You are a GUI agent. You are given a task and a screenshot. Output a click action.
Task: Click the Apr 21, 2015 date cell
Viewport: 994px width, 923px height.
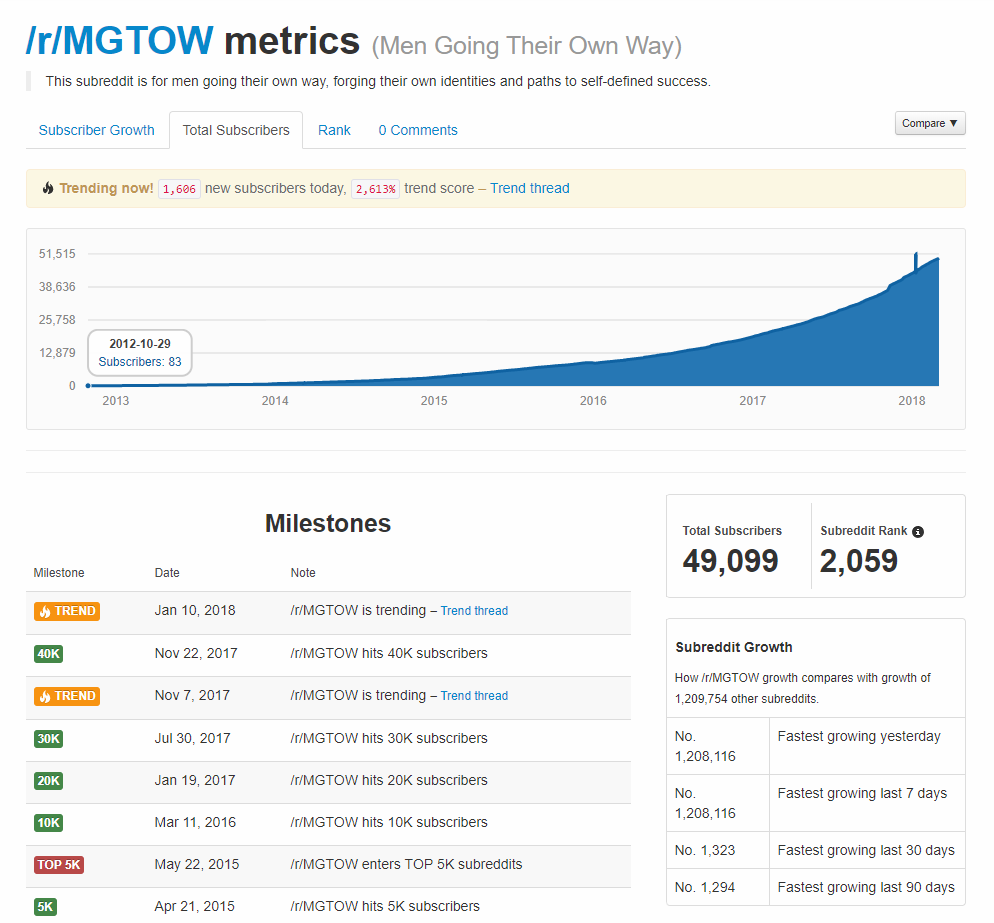coord(195,907)
